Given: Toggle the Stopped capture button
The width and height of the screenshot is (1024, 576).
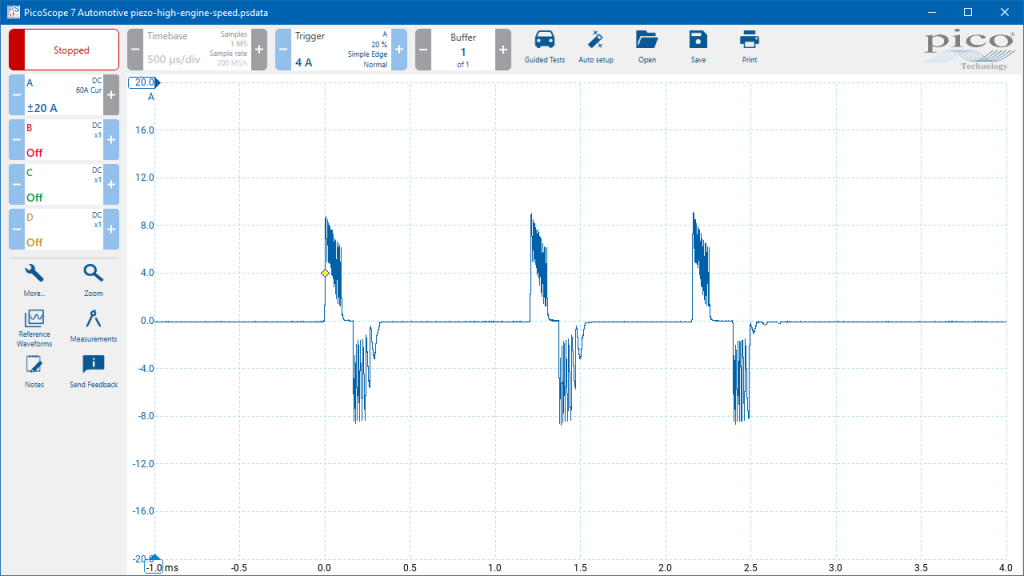Looking at the screenshot, I should 64,50.
